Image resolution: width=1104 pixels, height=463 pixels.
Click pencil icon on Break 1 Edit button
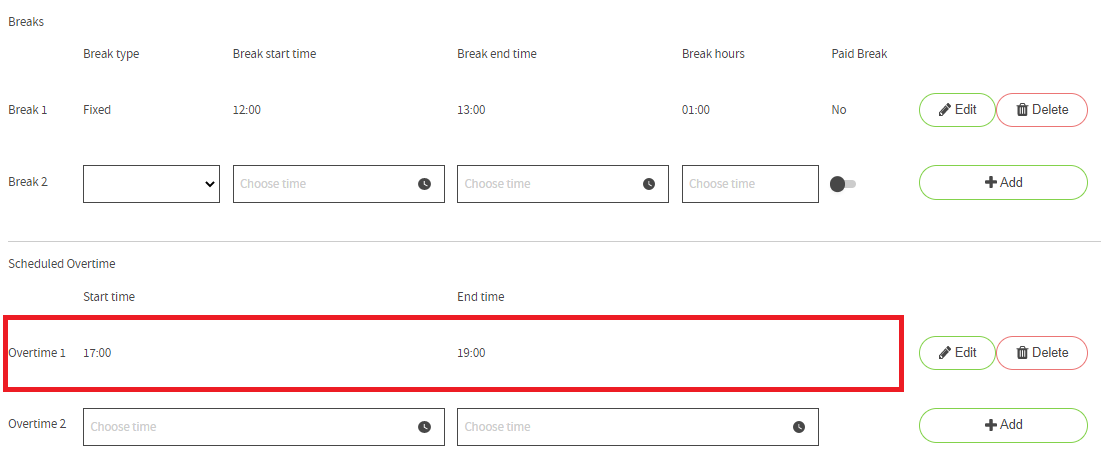(x=945, y=110)
